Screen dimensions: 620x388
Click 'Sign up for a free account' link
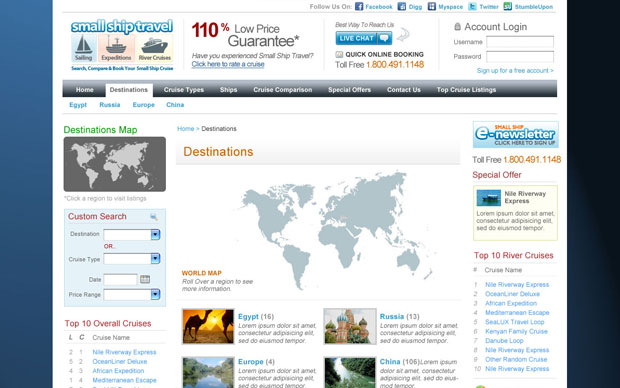pyautogui.click(x=515, y=70)
